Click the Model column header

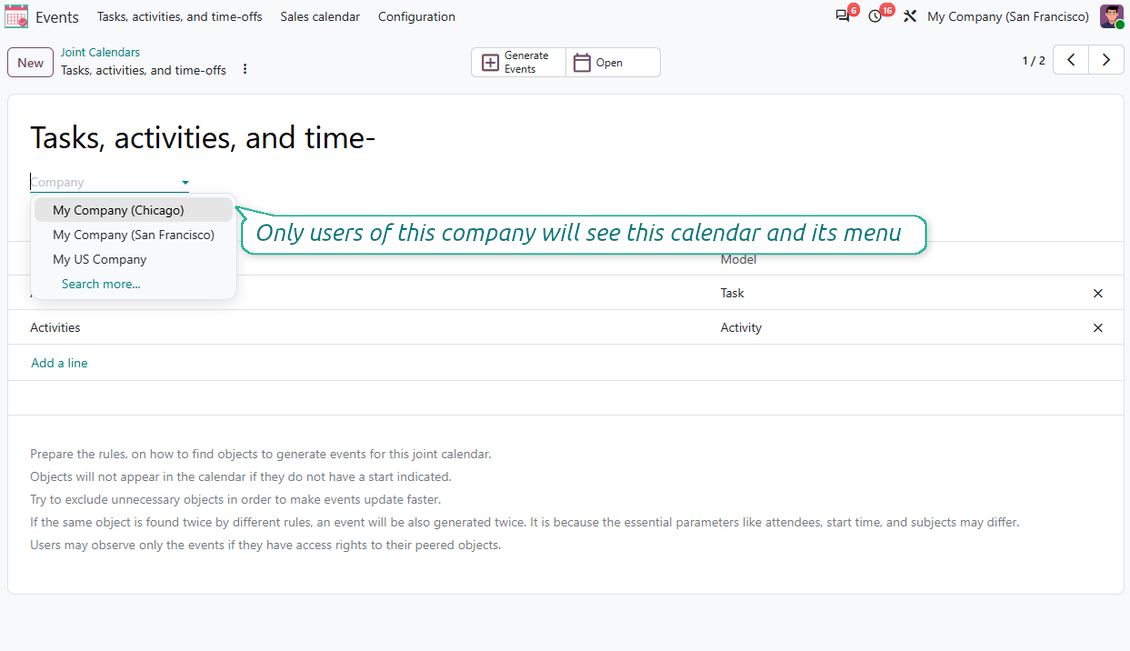click(738, 260)
